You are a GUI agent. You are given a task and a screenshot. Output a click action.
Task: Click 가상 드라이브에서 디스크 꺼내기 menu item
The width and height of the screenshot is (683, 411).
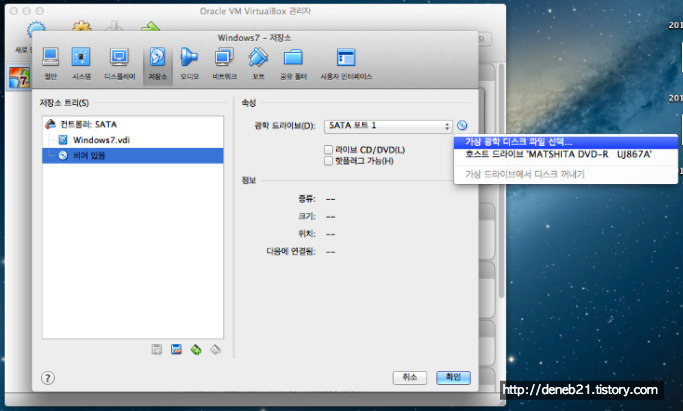(x=565, y=174)
